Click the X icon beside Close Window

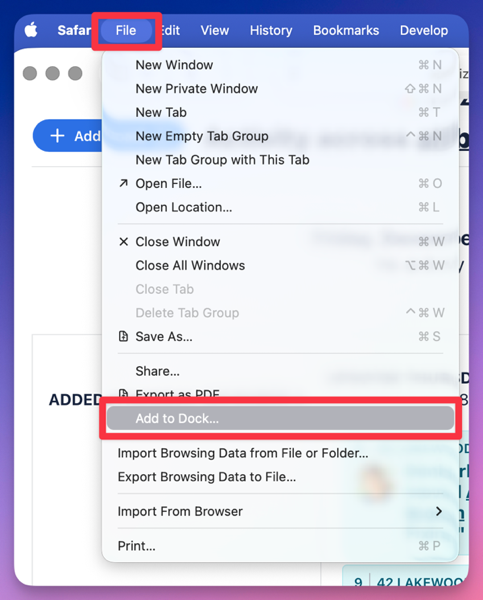click(123, 241)
